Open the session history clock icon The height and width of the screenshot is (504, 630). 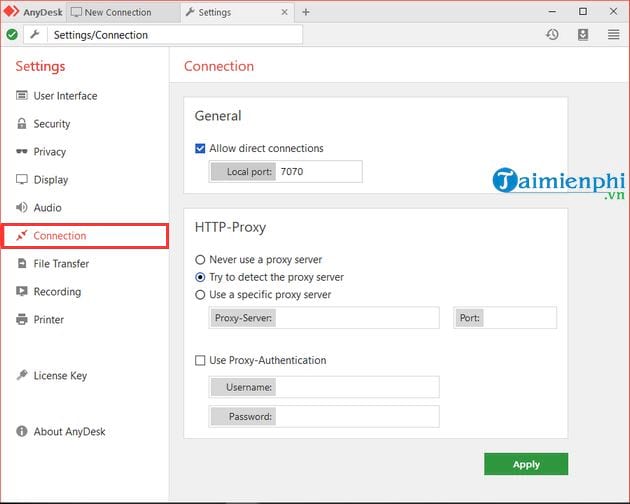(x=552, y=35)
